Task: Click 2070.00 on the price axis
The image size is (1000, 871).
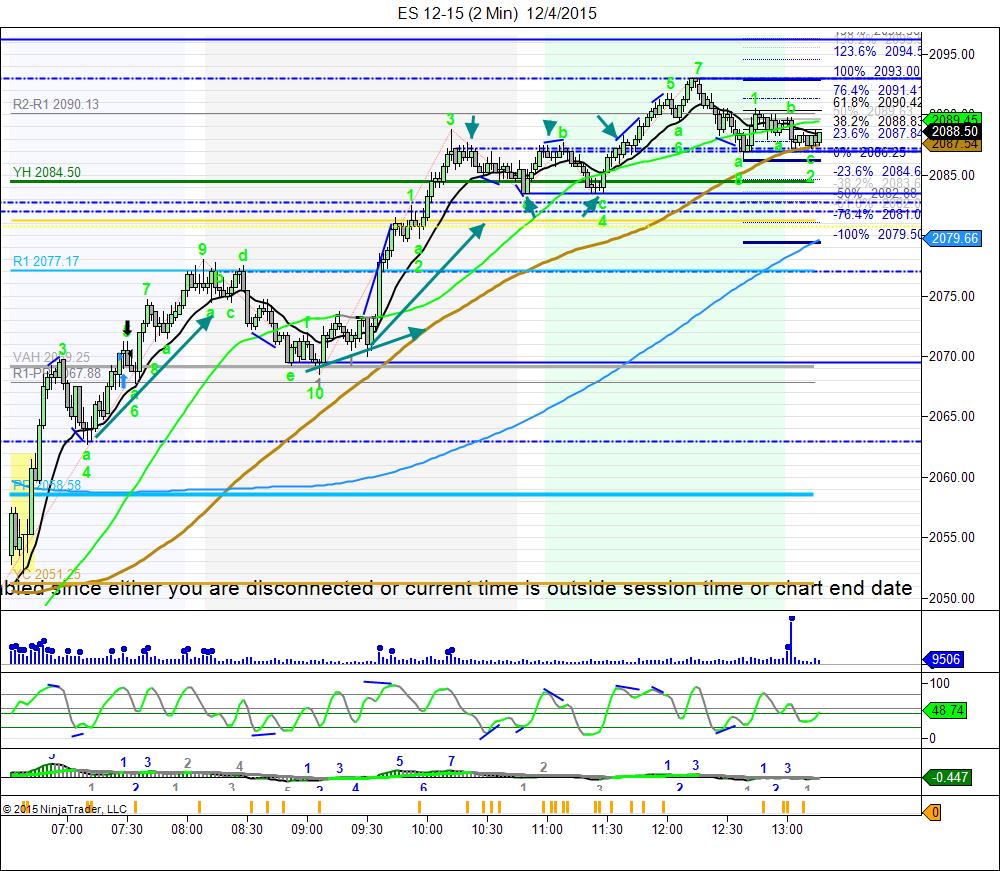Action: click(x=952, y=356)
